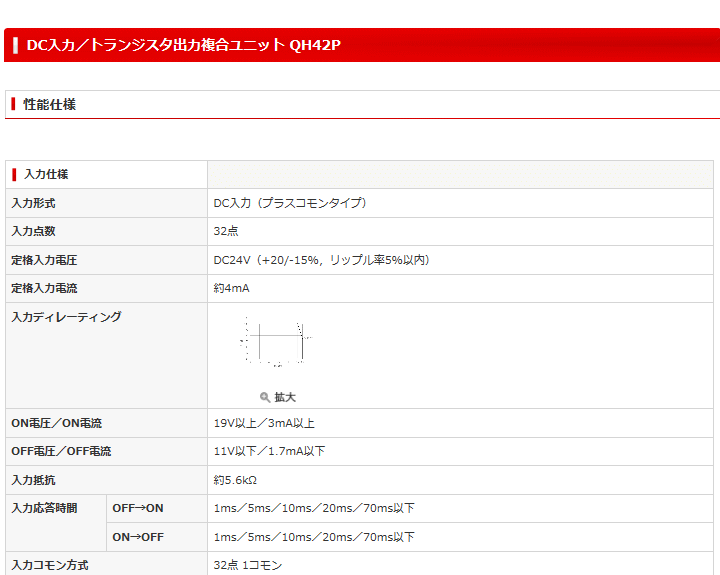Select the 性能仕様 section heading
The width and height of the screenshot is (720, 575).
50,104
